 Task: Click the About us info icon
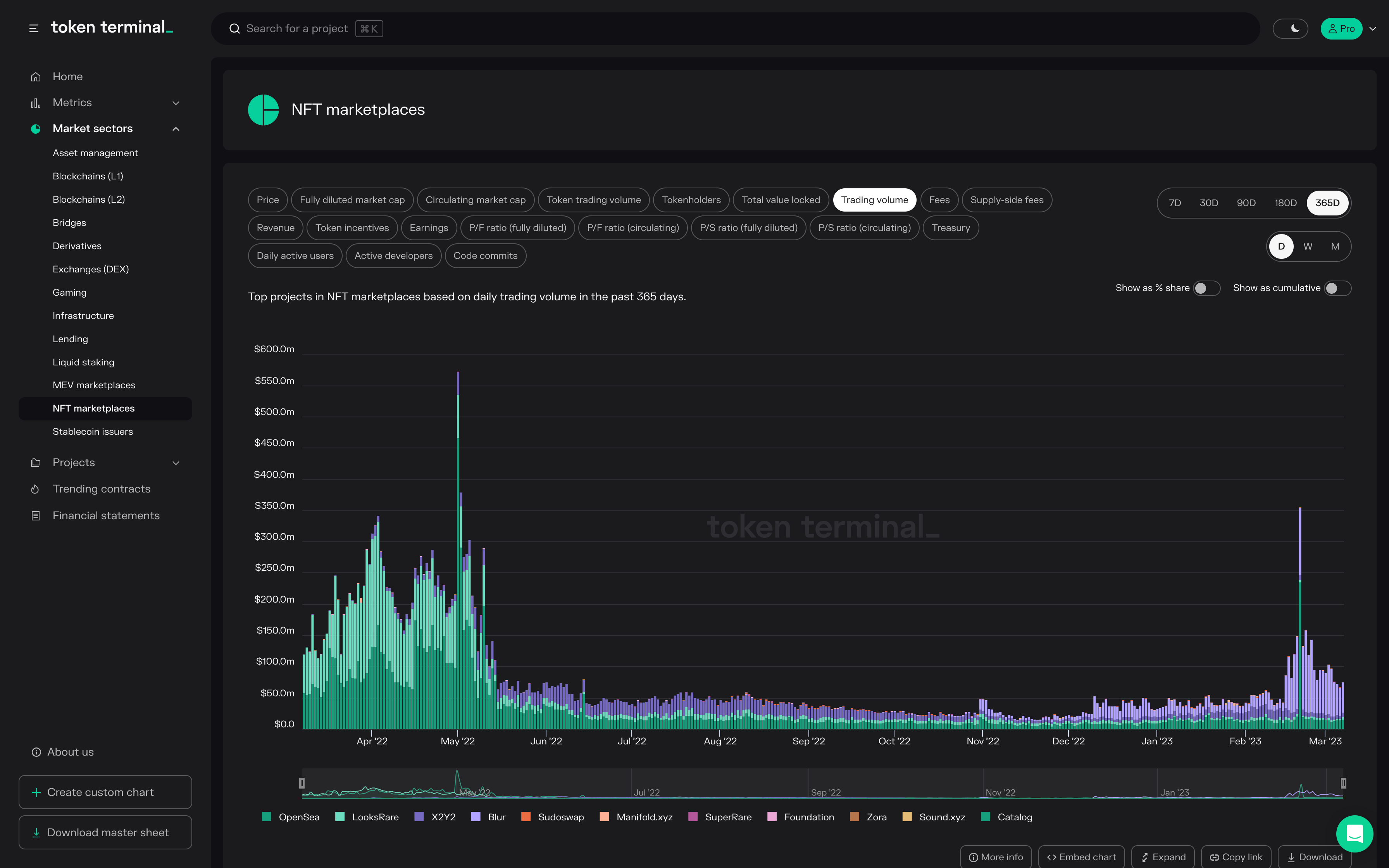(36, 752)
